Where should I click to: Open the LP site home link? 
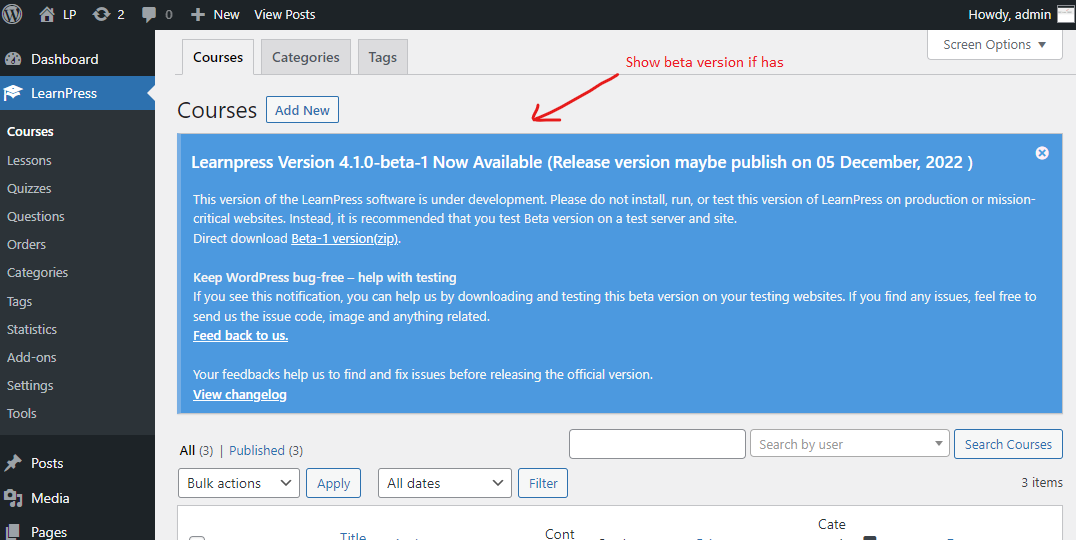pyautogui.click(x=58, y=14)
